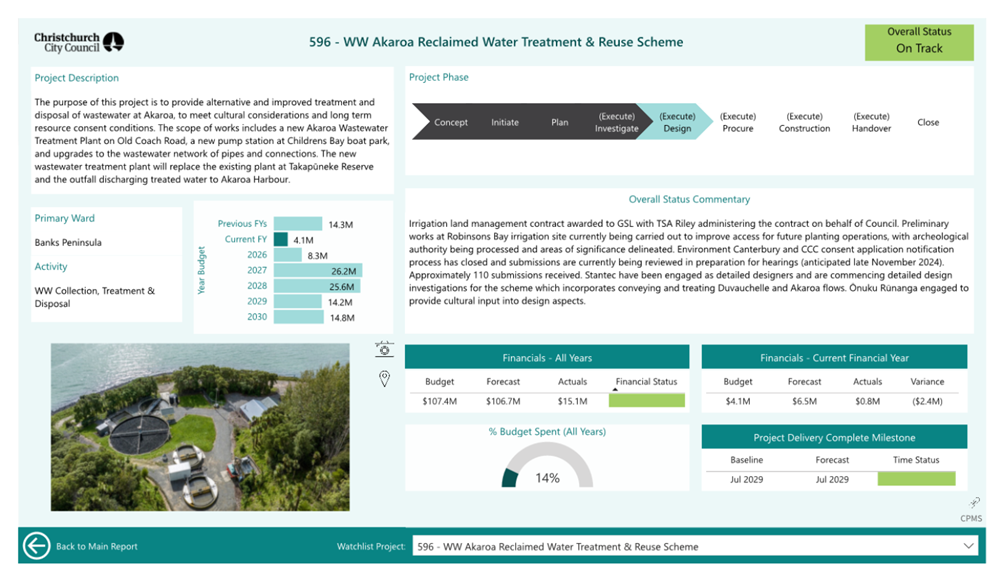
Task: Select the (Execute) Construction phase step
Action: pyautogui.click(x=804, y=122)
